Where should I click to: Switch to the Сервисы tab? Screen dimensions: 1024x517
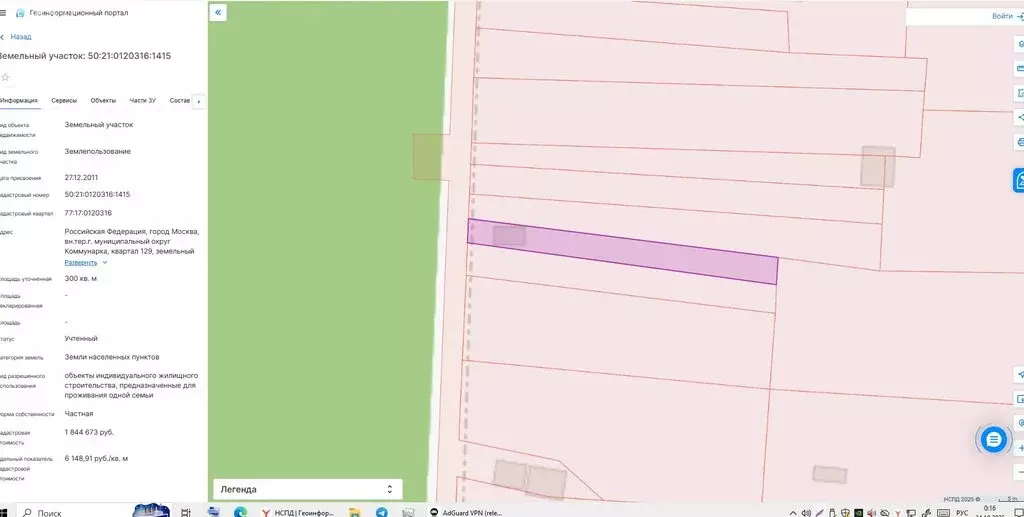pos(64,101)
